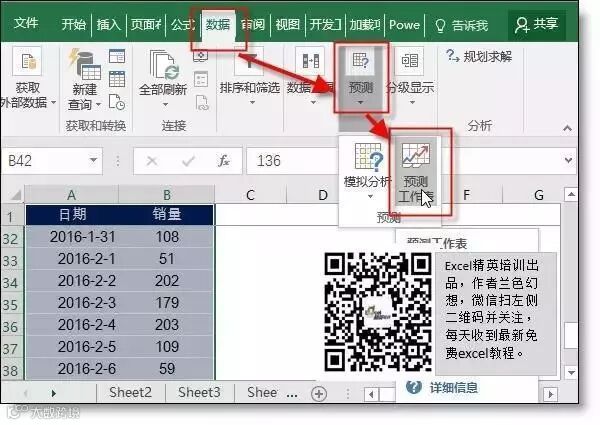The height and width of the screenshot is (425, 600).
Task: Click cell with value 179
Action: click(166, 303)
